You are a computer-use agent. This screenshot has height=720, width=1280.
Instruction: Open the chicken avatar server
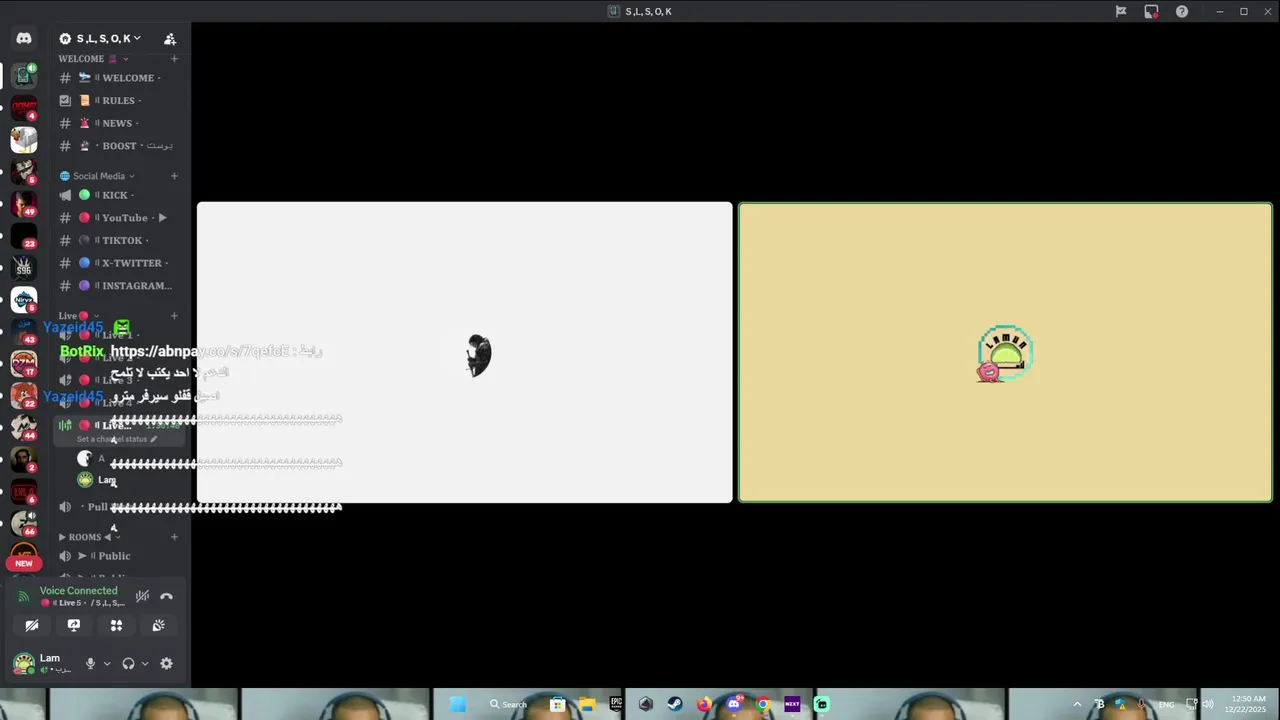24,139
